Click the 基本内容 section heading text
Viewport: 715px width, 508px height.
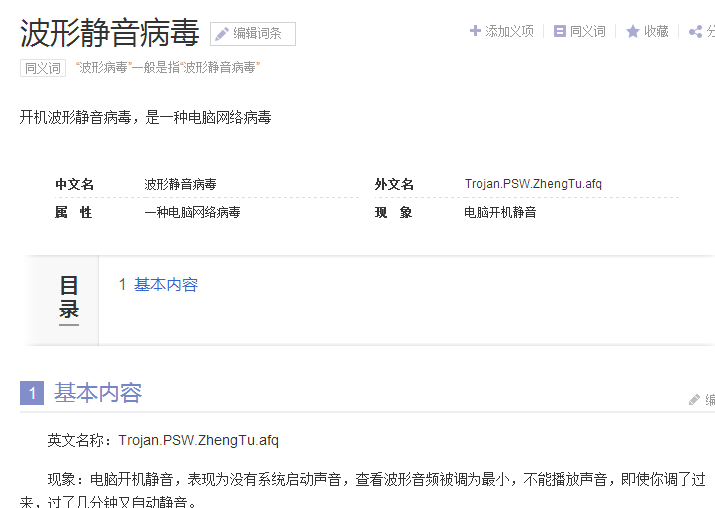pos(98,393)
